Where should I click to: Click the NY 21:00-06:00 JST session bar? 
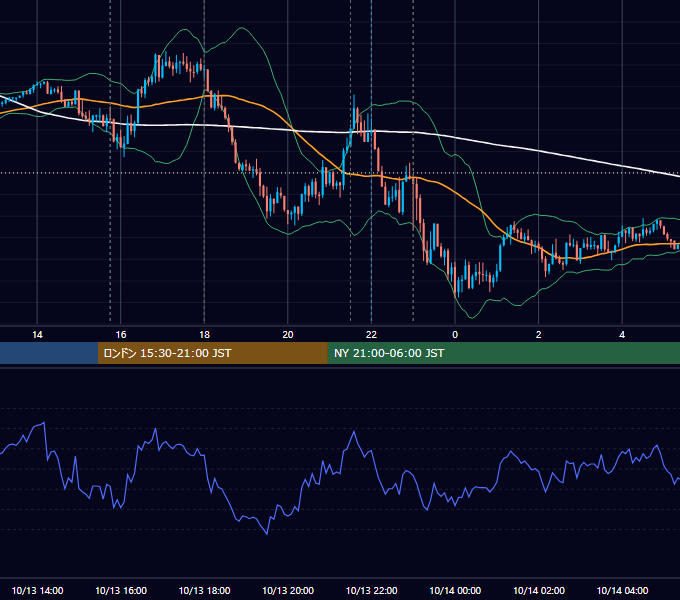coord(503,353)
